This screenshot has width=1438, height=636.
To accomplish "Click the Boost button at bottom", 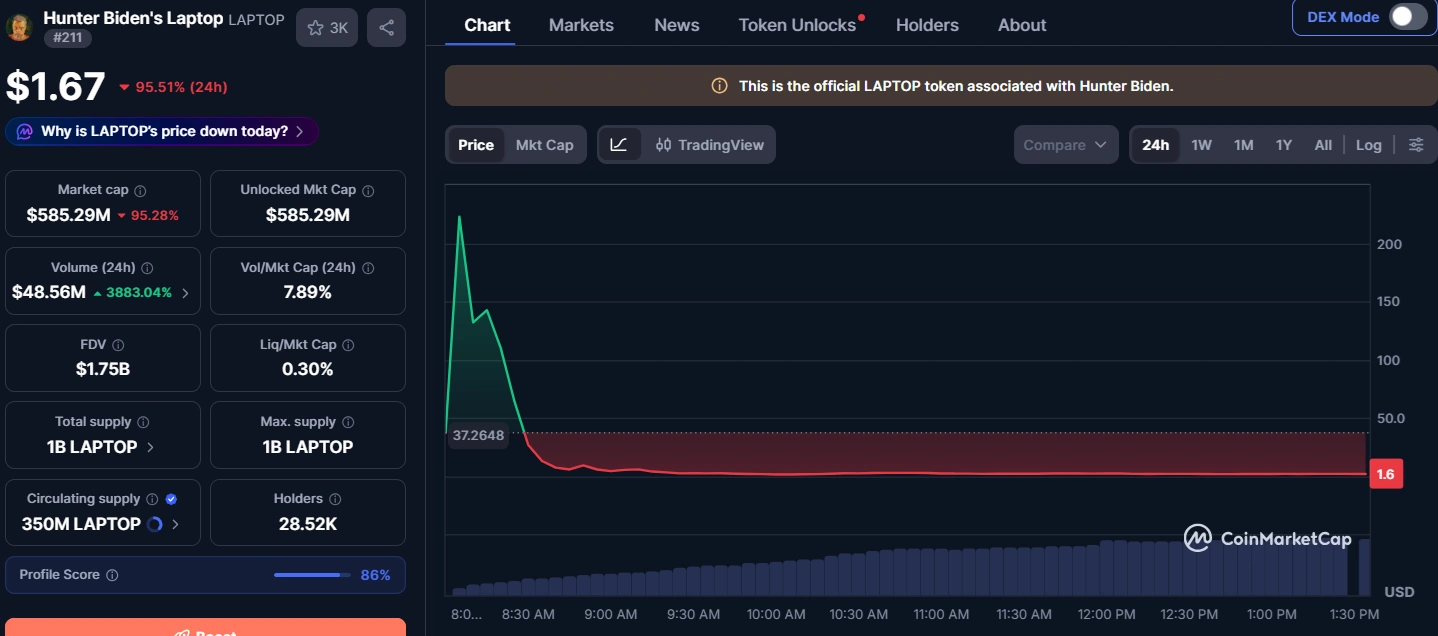I will (205, 628).
